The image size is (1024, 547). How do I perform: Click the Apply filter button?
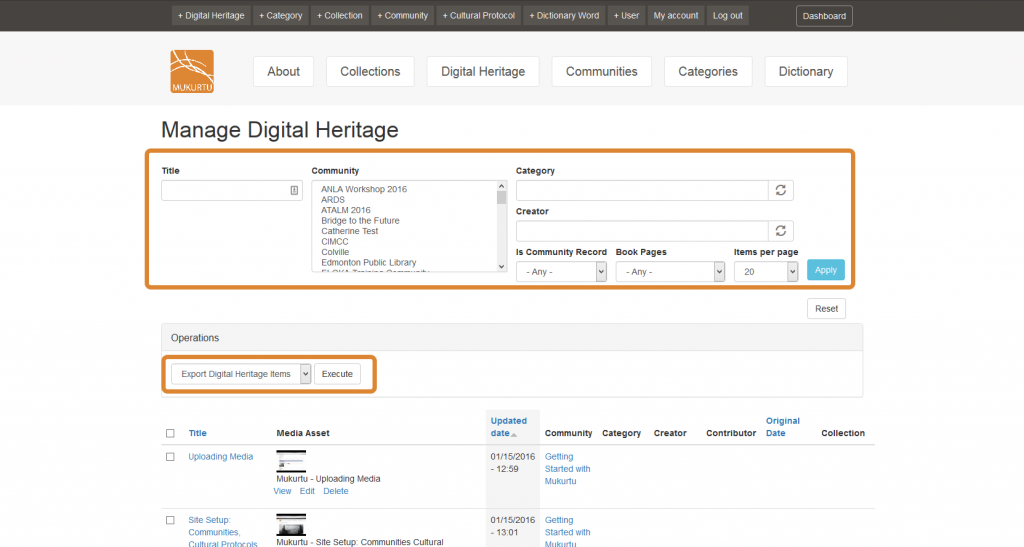click(825, 270)
